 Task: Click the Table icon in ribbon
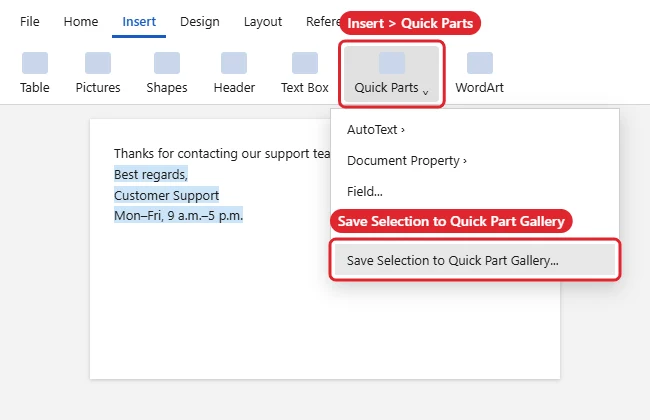click(35, 63)
